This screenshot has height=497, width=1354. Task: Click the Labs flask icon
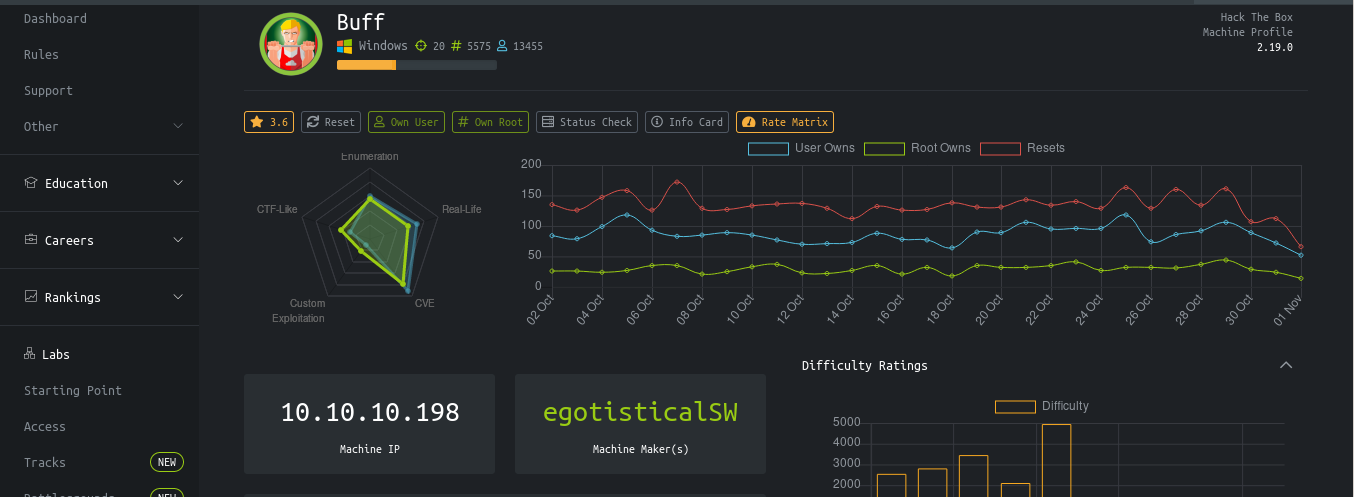click(x=29, y=354)
